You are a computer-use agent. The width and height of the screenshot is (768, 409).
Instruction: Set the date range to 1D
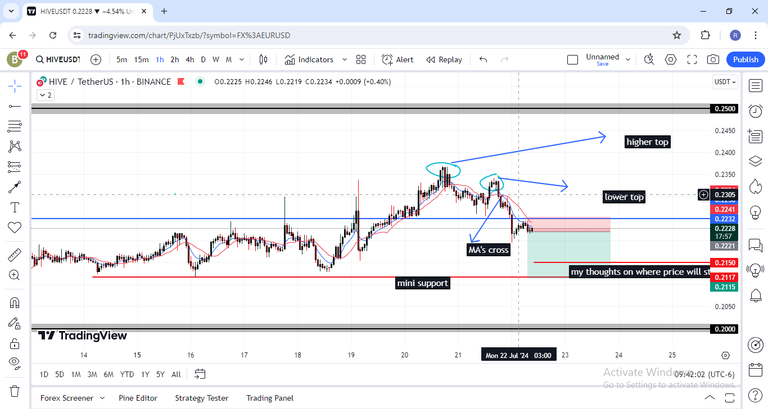click(44, 374)
